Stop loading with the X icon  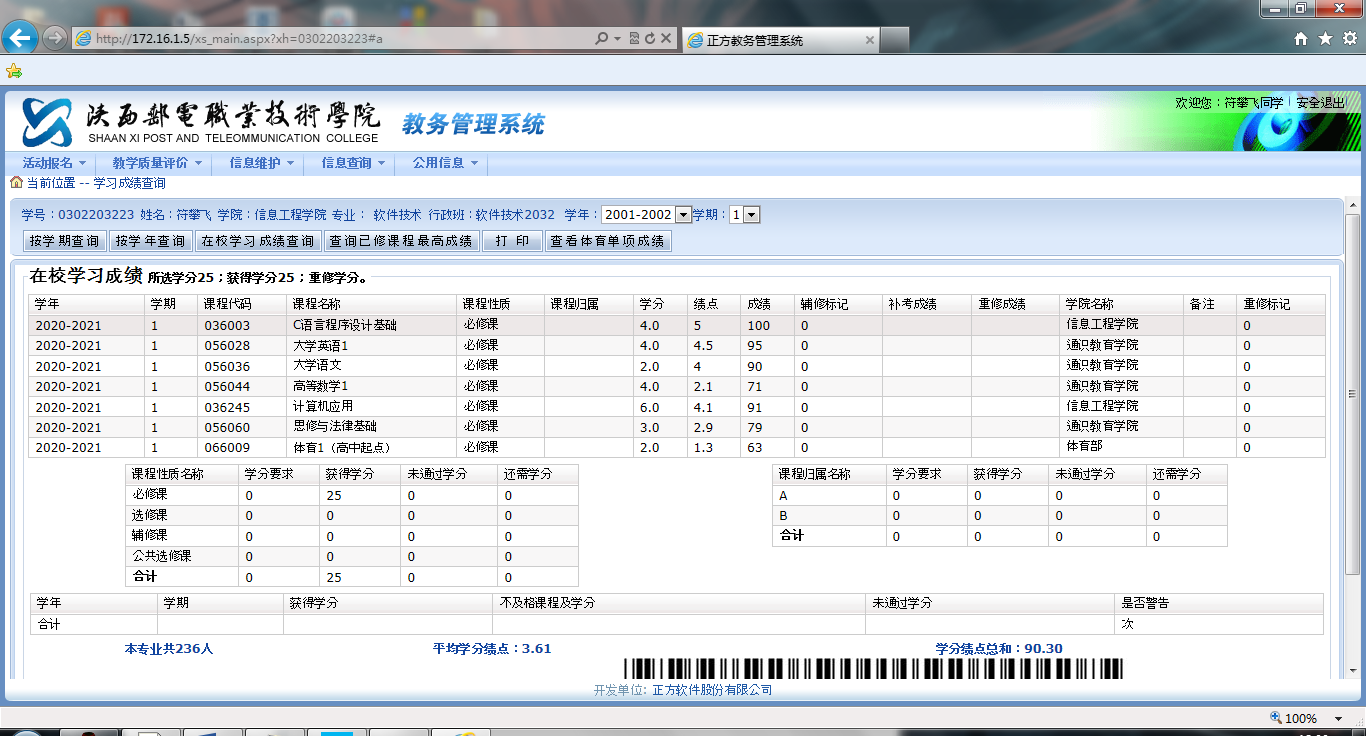coord(666,39)
